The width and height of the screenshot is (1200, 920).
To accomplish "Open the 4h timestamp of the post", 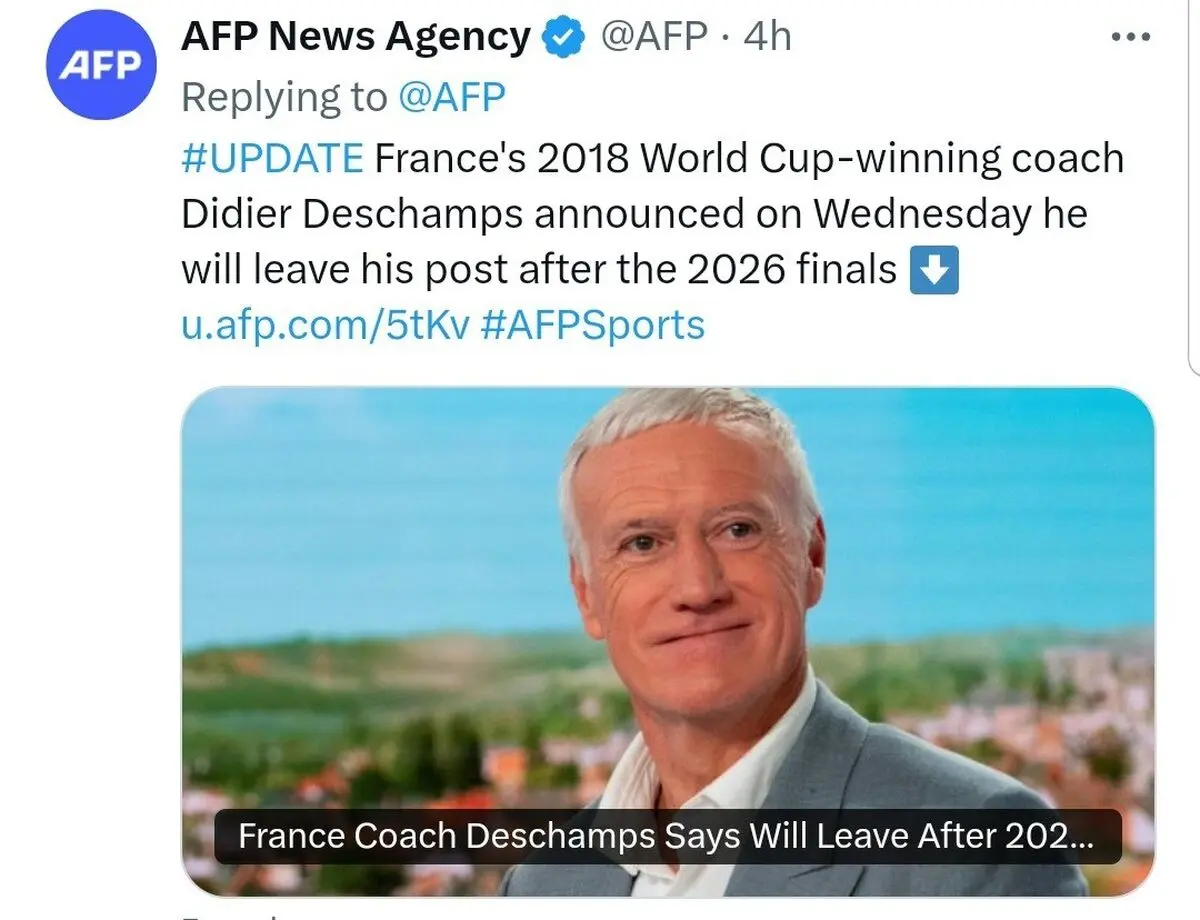I will (768, 38).
